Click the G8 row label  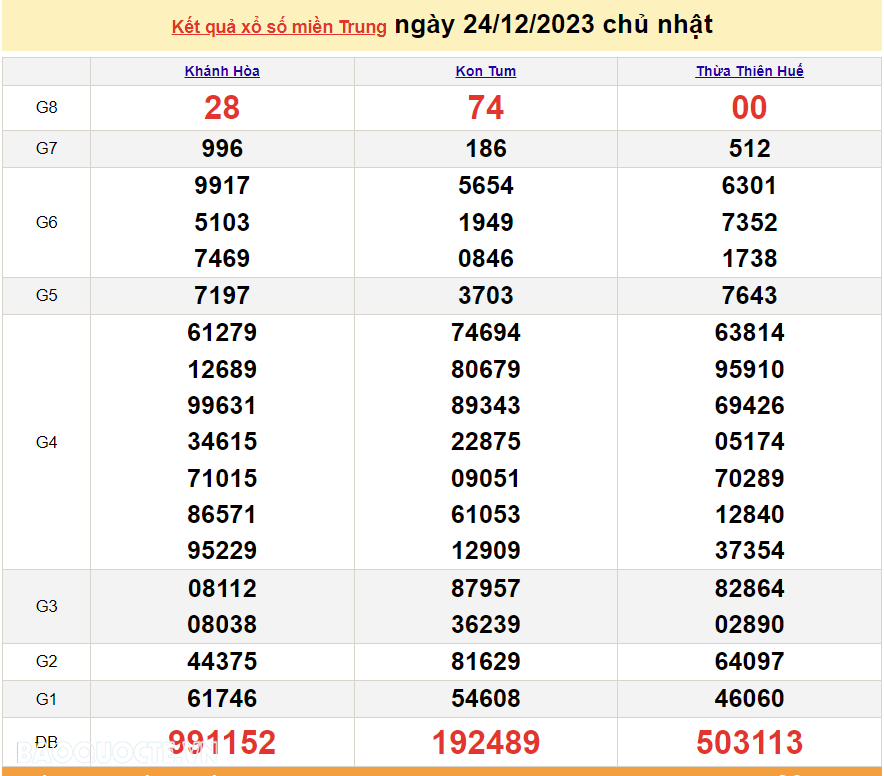click(x=47, y=108)
